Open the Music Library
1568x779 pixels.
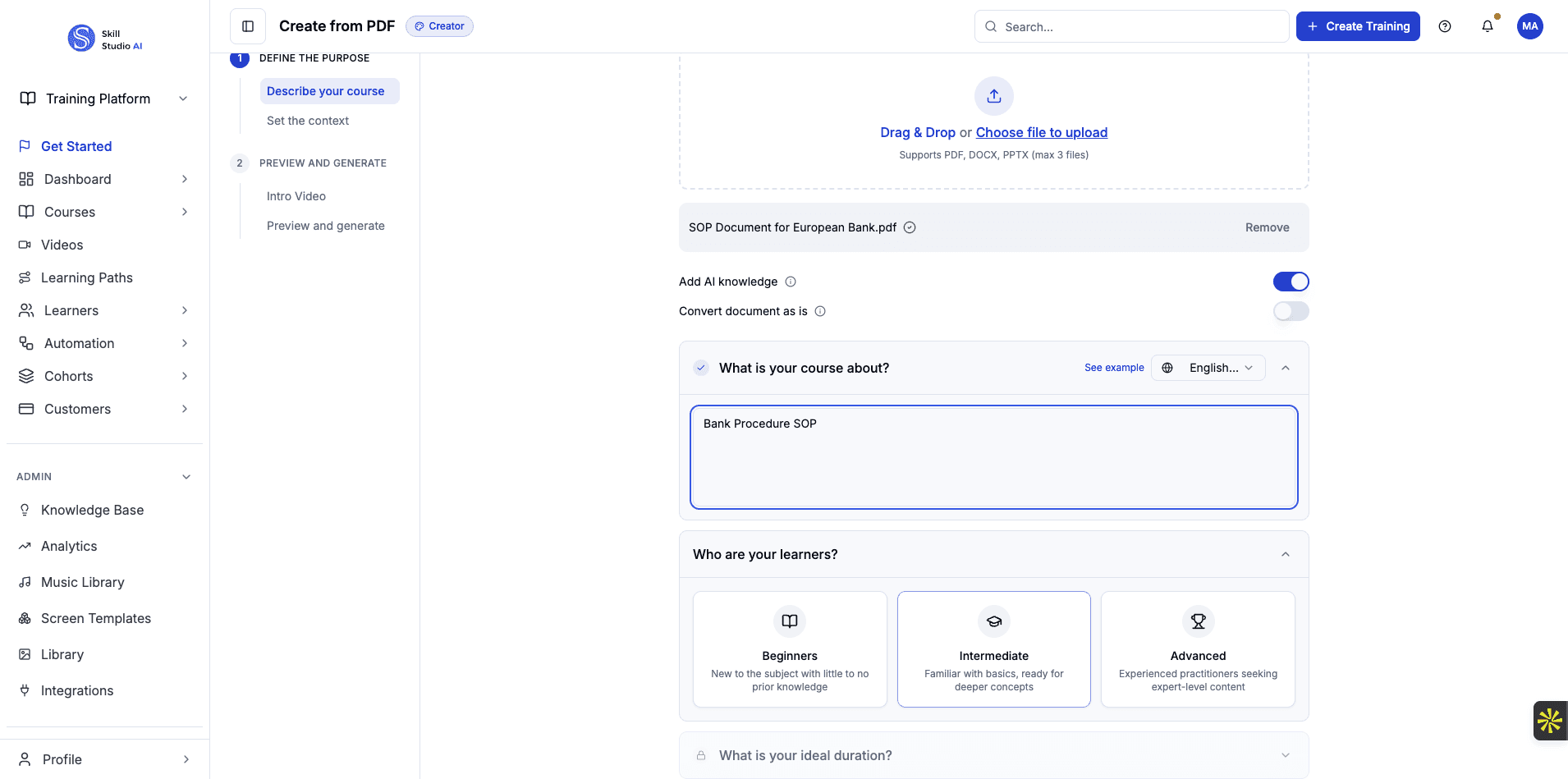point(82,582)
